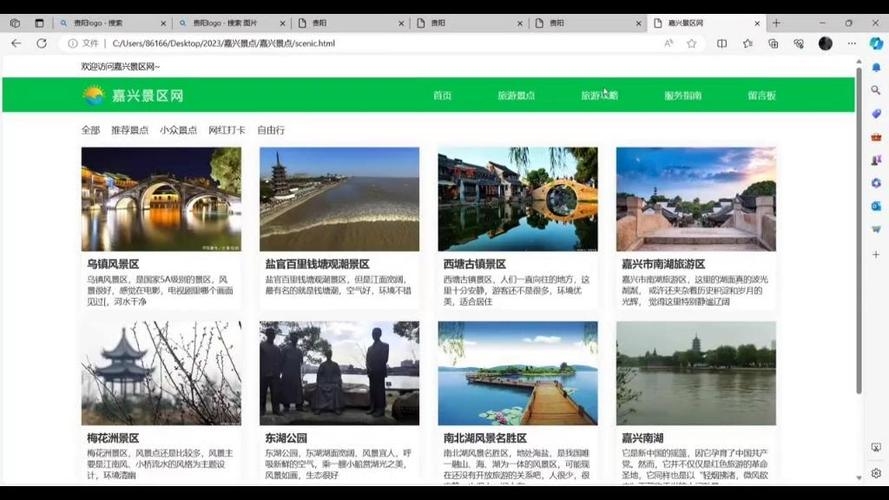
Task: Open the 东湖公园 statues photo
Action: tap(340, 373)
